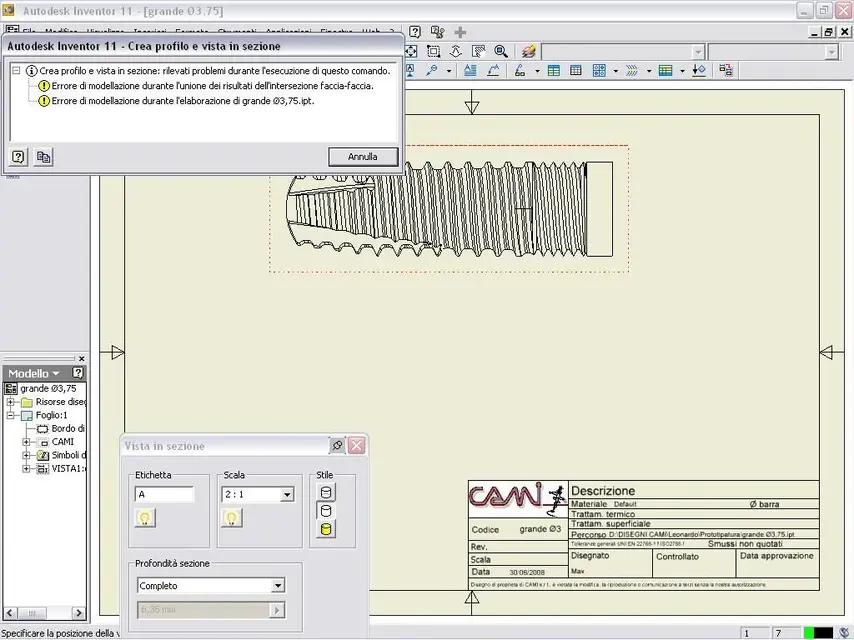Collapse the error message tree root node

pos(16,71)
